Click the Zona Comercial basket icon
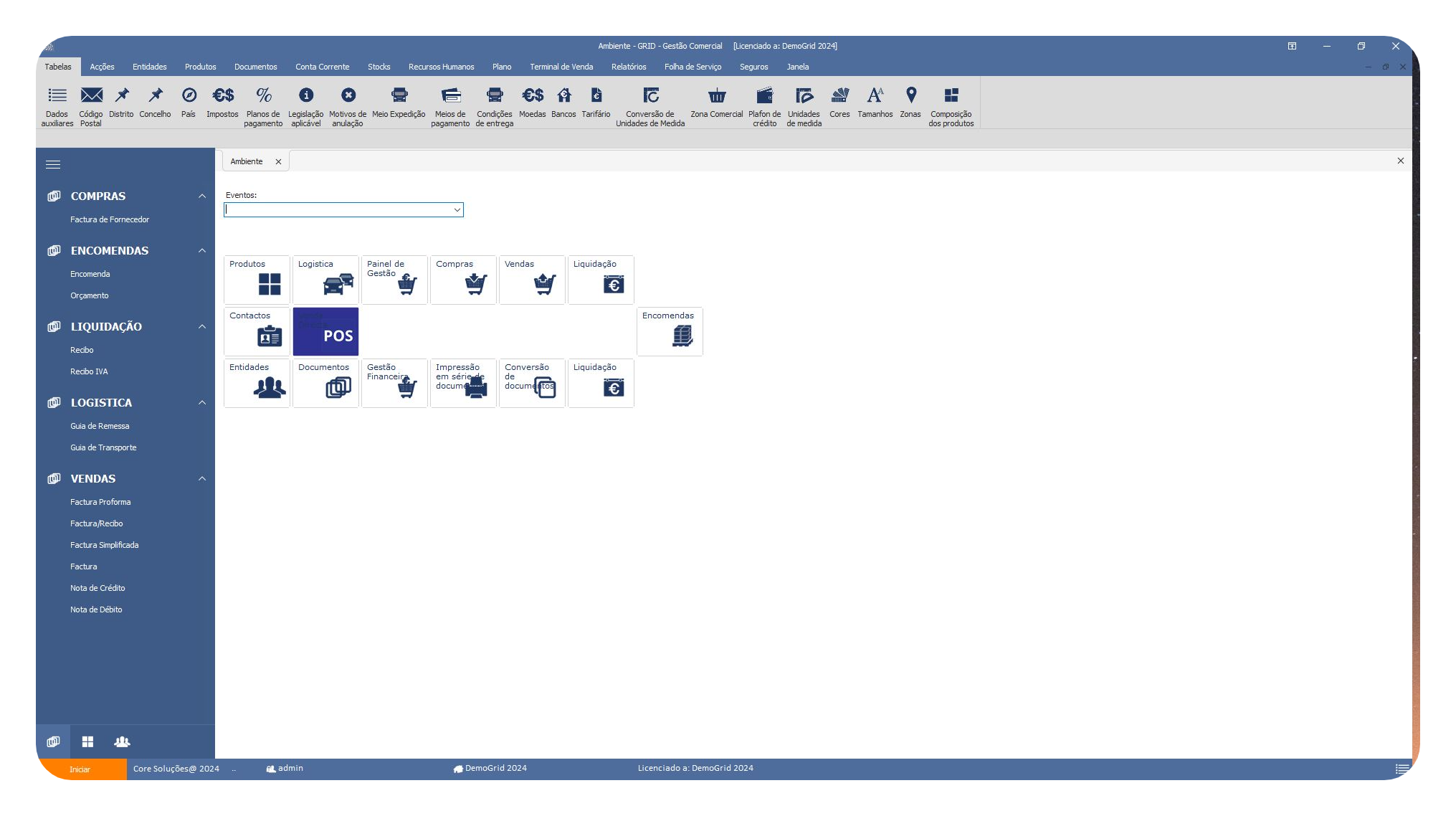1456x816 pixels. point(716,96)
